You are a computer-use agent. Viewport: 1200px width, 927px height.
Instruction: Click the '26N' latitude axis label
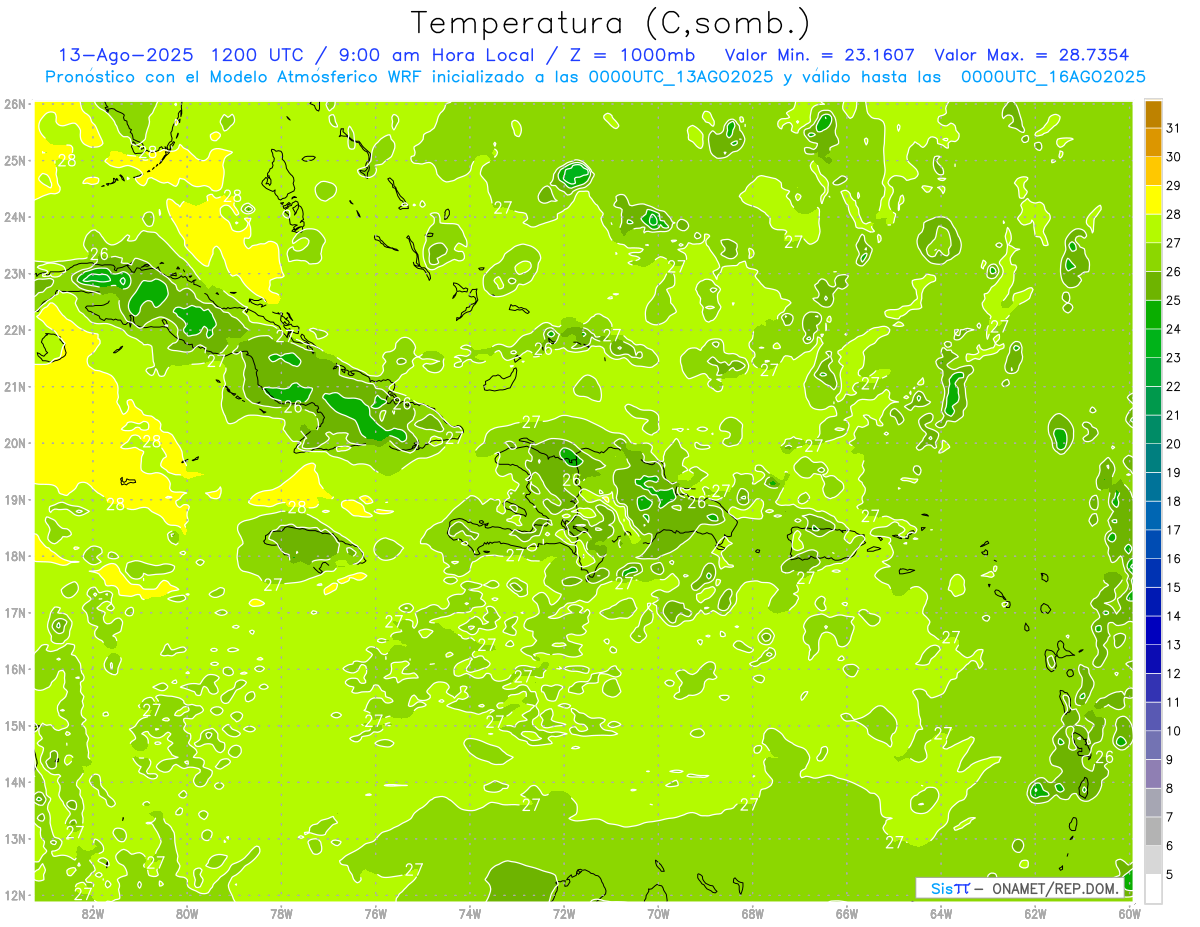click(x=15, y=104)
